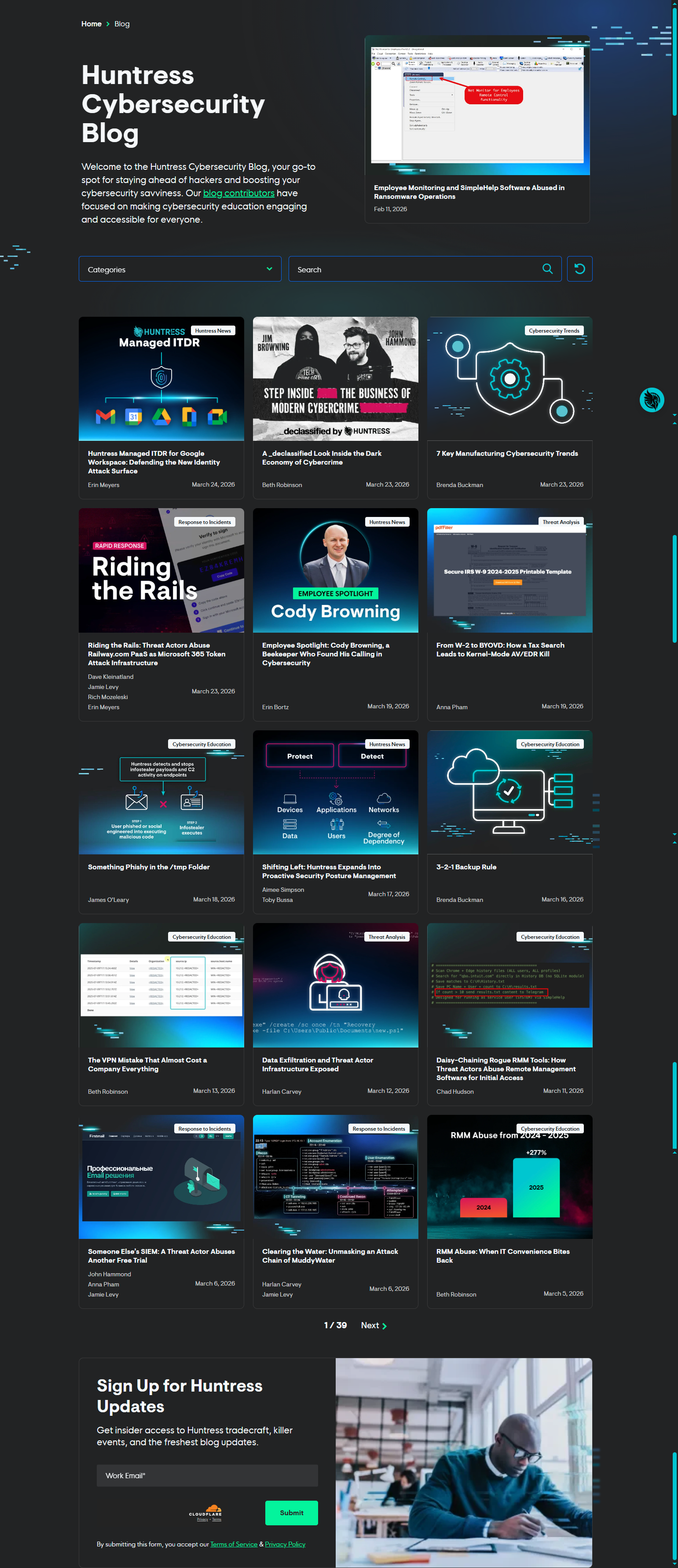This screenshot has width=678, height=1568.
Task: Click the breadcrumb chevron separator after Home
Action: pyautogui.click(x=108, y=24)
